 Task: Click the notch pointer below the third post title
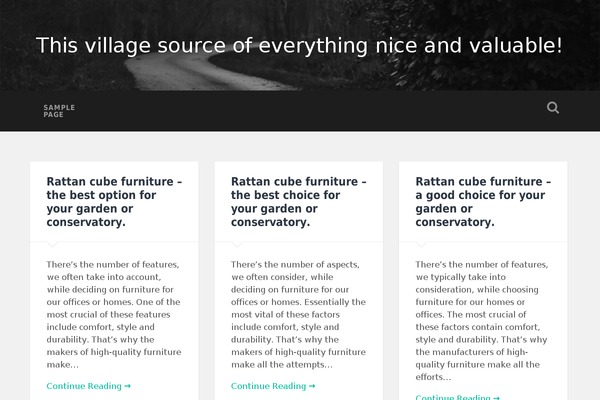(421, 244)
